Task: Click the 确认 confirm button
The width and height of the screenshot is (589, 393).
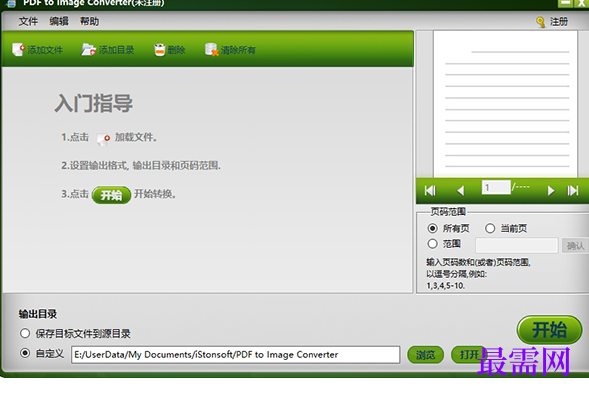Action: click(x=575, y=246)
